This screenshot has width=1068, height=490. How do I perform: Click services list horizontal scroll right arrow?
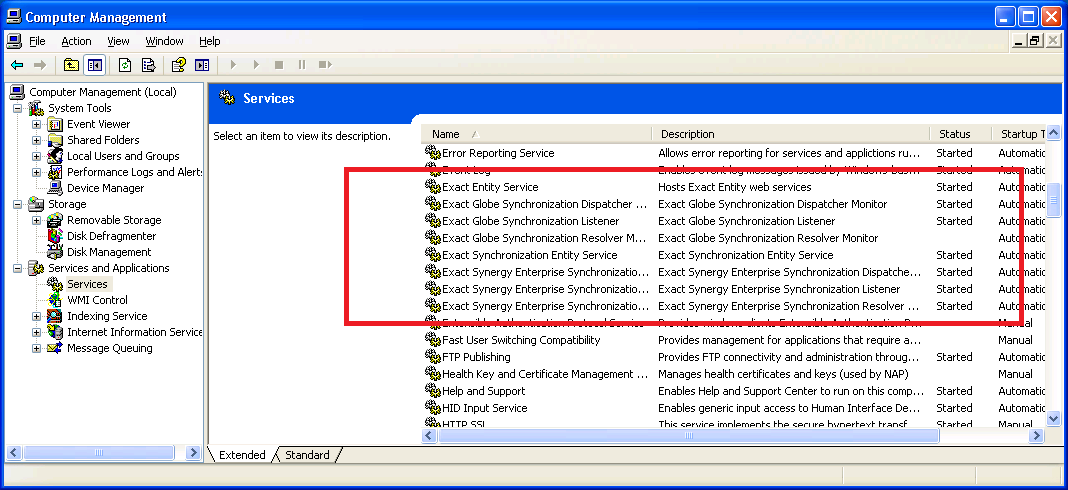click(x=1037, y=435)
